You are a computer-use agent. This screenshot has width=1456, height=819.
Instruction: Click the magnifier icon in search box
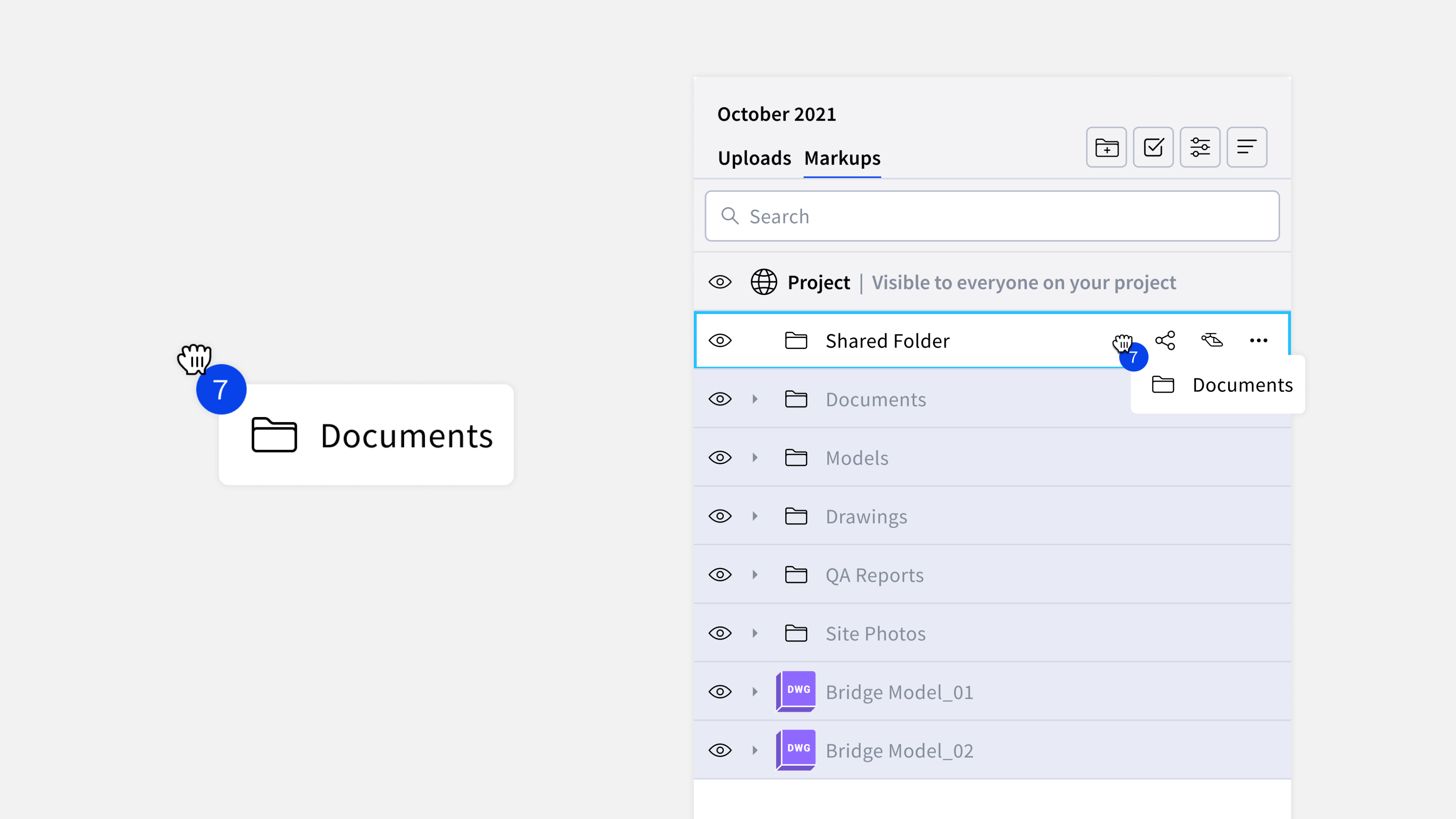pos(730,216)
